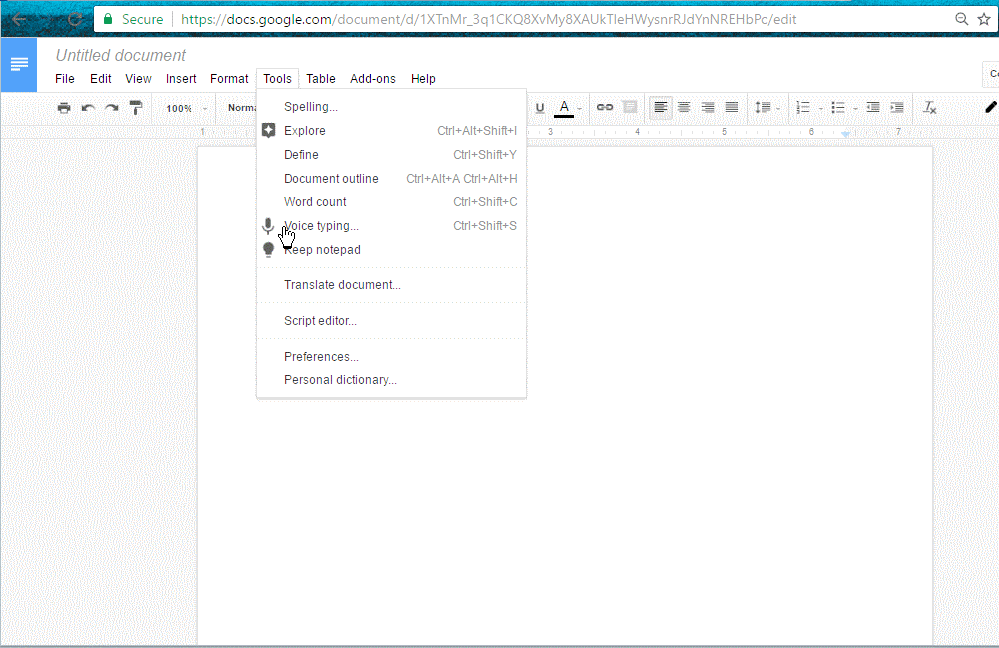Bookmark page with star icon
The height and width of the screenshot is (648, 999).
[984, 19]
